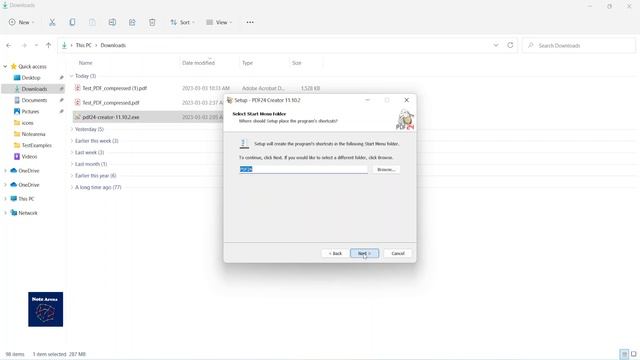Open the Notearena folder in sidebar
This screenshot has height=360, width=640.
pos(33,134)
